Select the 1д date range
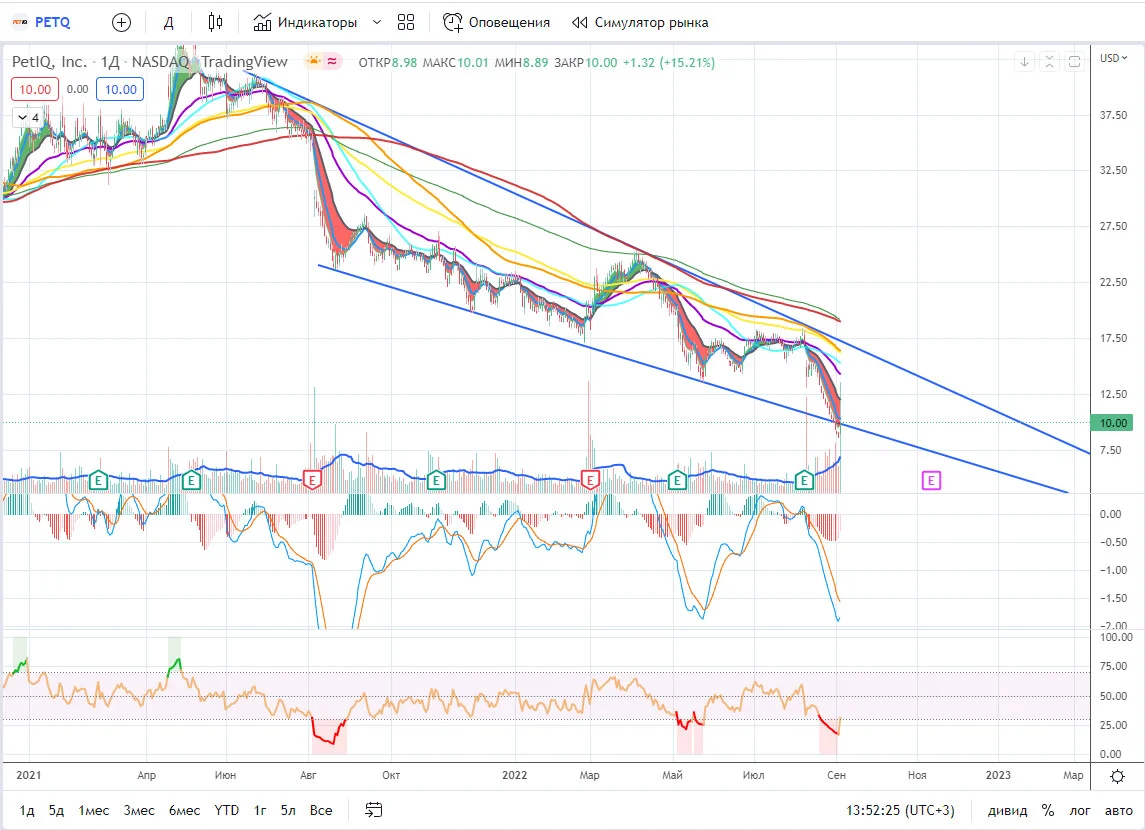The width and height of the screenshot is (1145, 830). click(x=27, y=810)
